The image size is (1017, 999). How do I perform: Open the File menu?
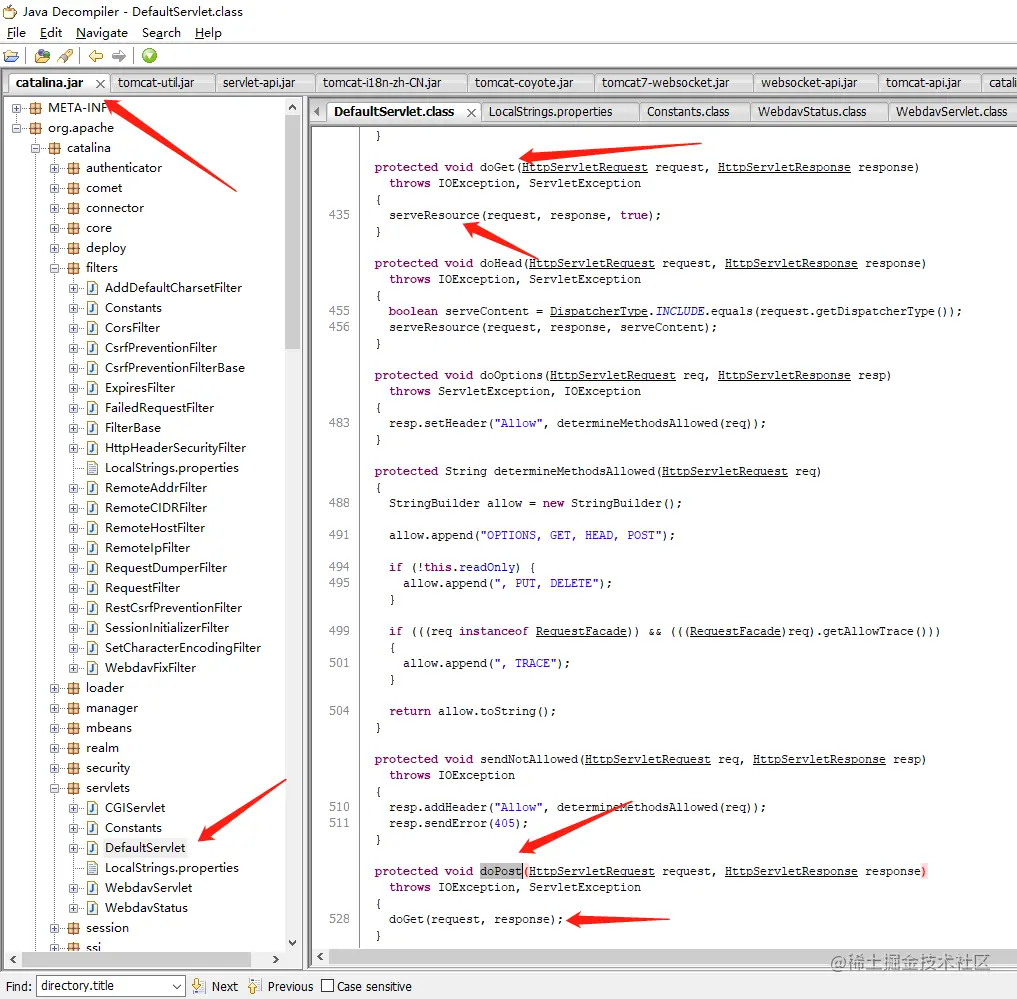point(16,33)
